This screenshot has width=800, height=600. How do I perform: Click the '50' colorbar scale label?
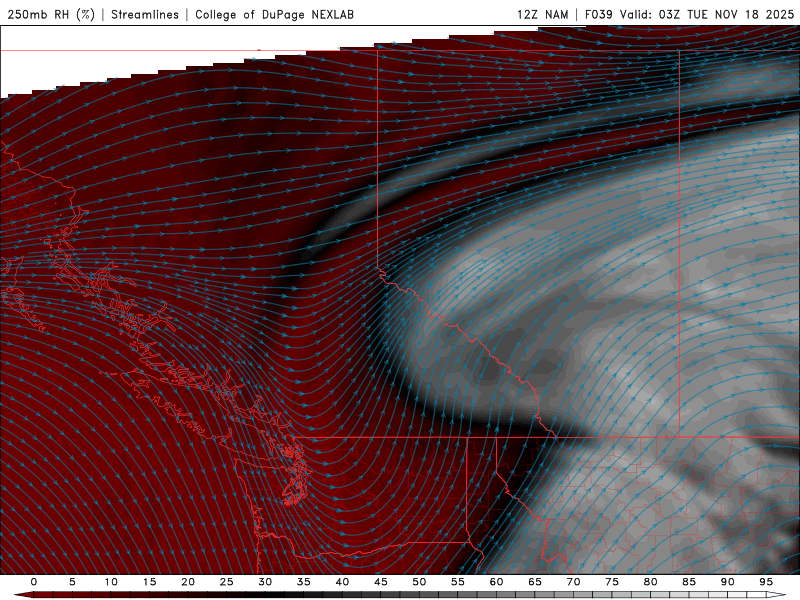coord(419,582)
